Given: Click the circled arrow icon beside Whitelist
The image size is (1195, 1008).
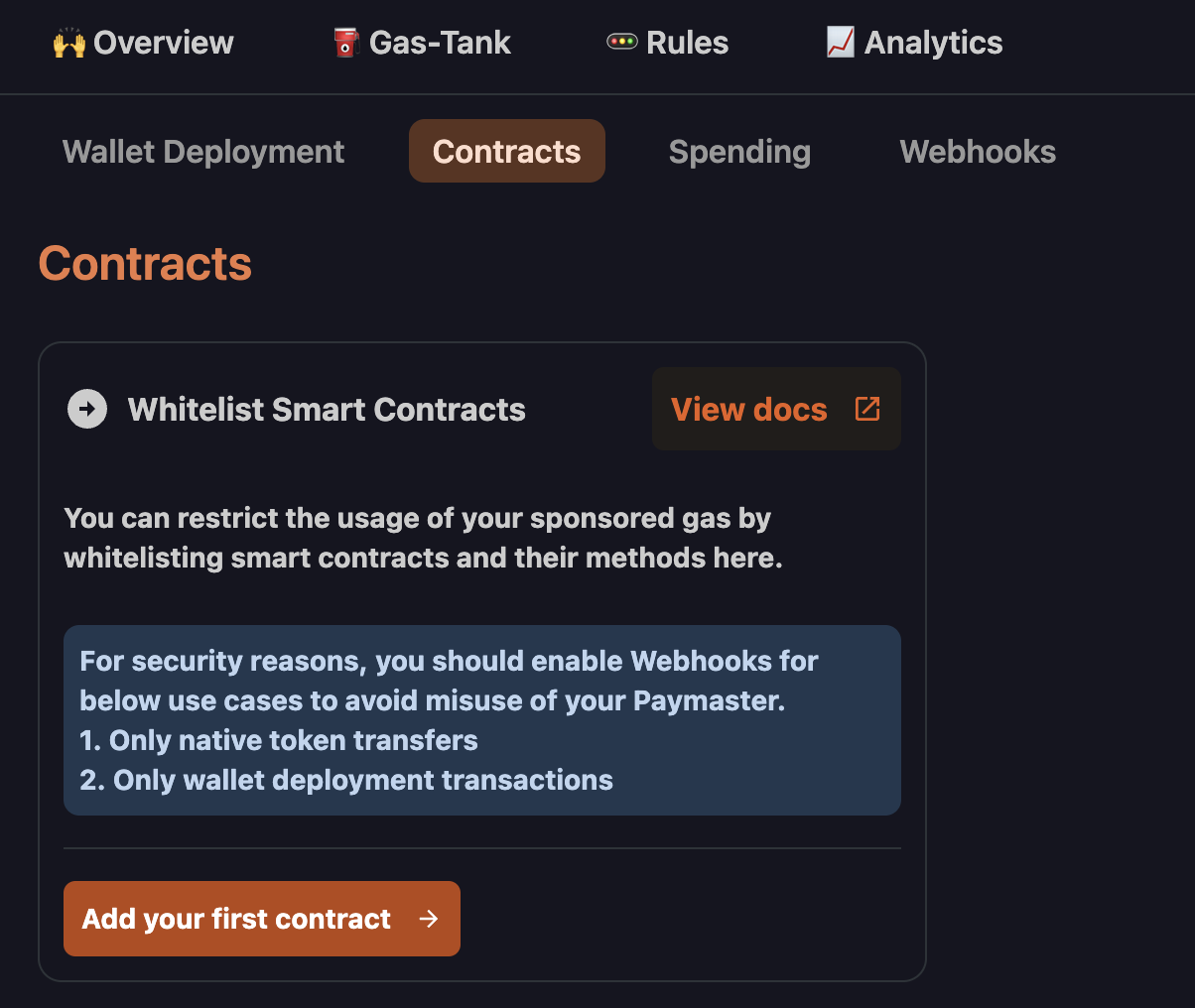Looking at the screenshot, I should click(x=87, y=409).
